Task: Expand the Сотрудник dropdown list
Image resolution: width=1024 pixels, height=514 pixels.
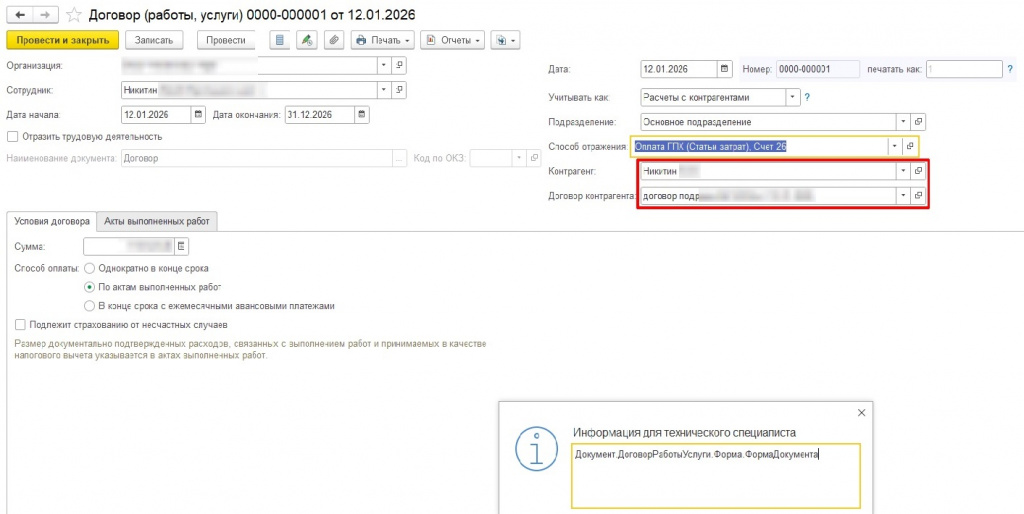Action: (x=383, y=89)
